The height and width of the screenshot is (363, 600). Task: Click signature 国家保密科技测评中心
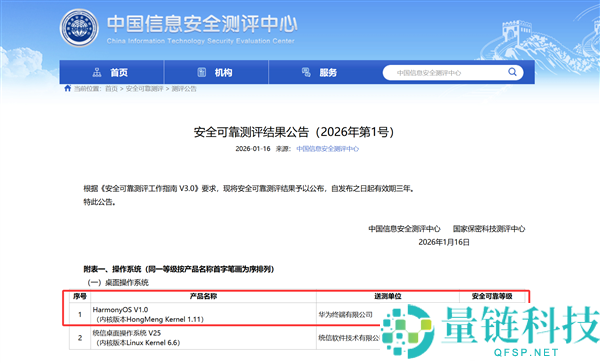click(489, 229)
